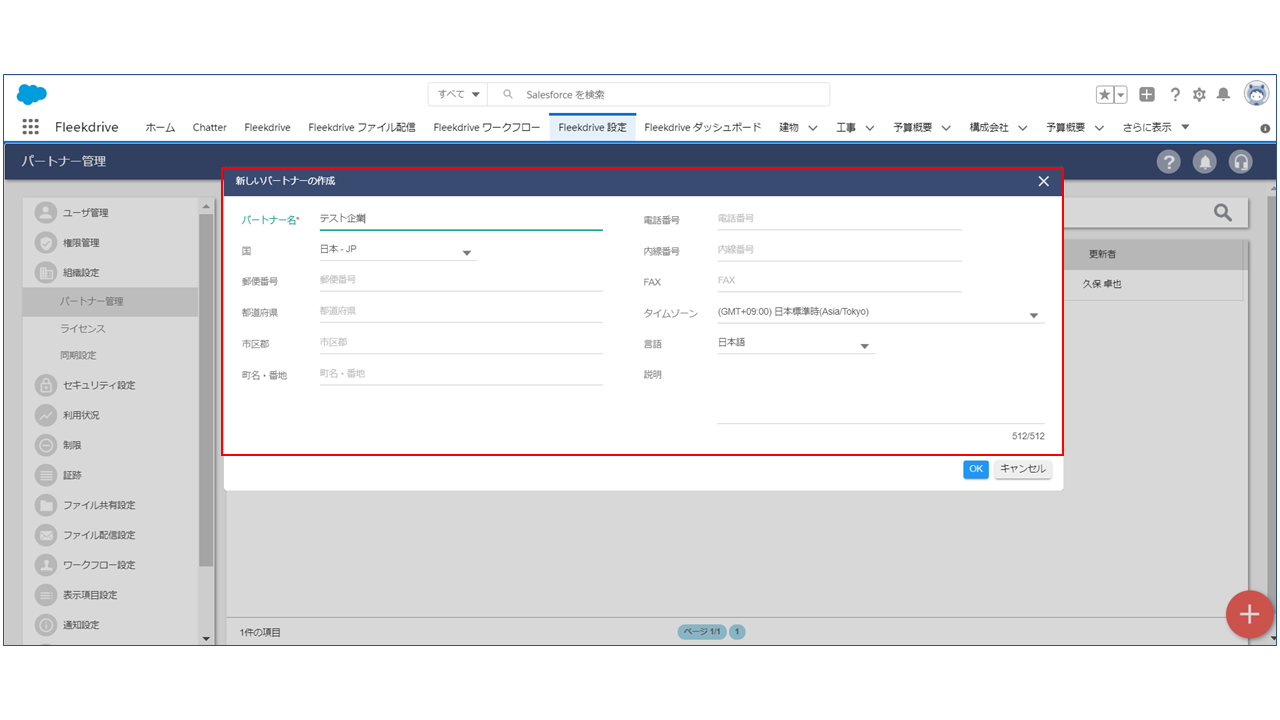Open the Salesforce setup gear icon
Screen dimensions: 1280x720
click(x=1199, y=94)
